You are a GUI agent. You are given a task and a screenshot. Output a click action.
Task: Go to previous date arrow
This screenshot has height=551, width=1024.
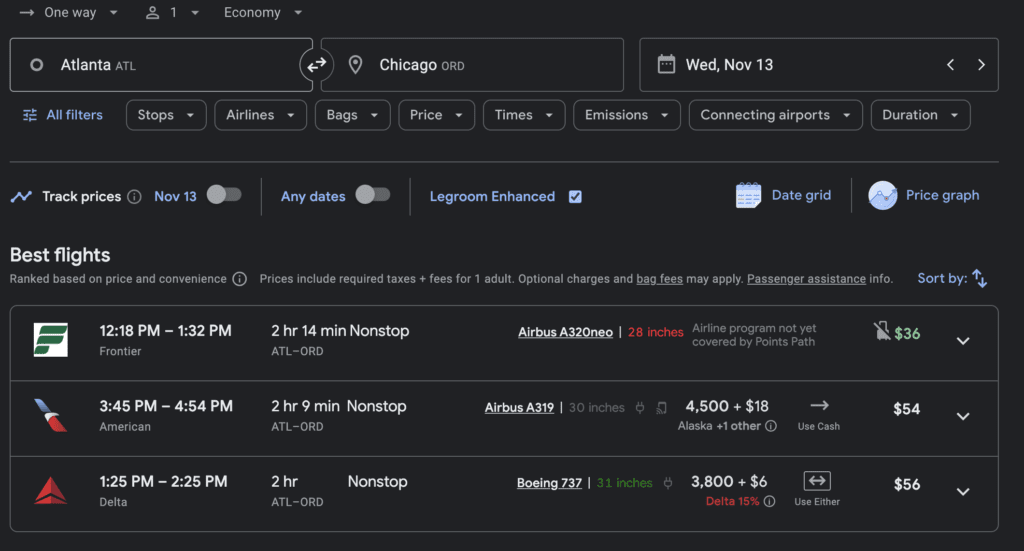(x=951, y=65)
